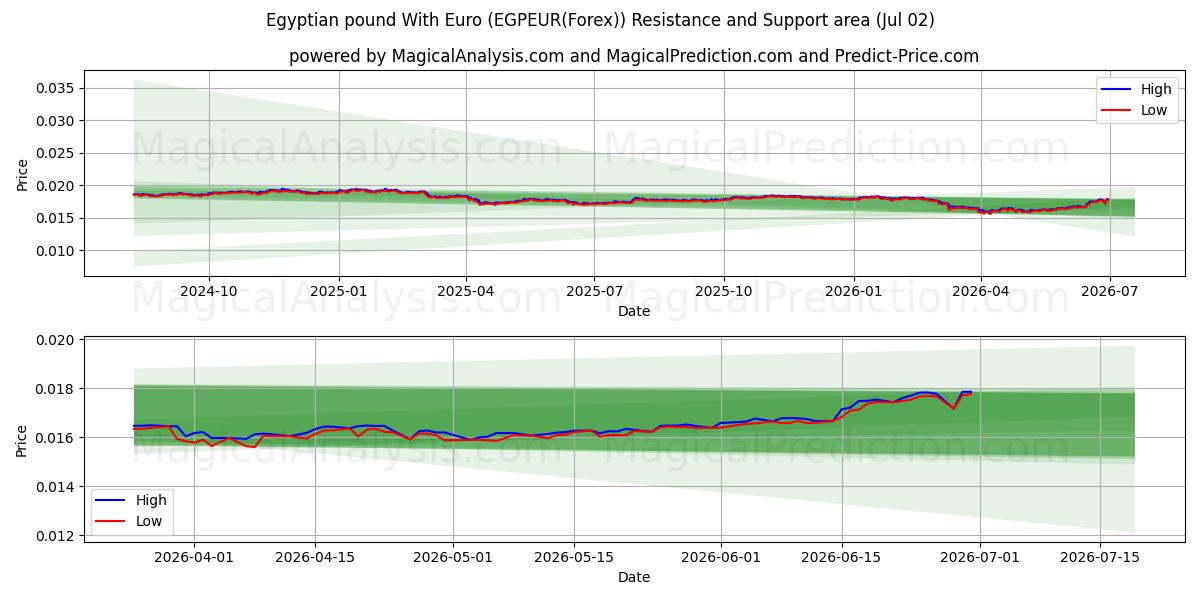Click the 2026-05-15 date tick label

point(575,557)
